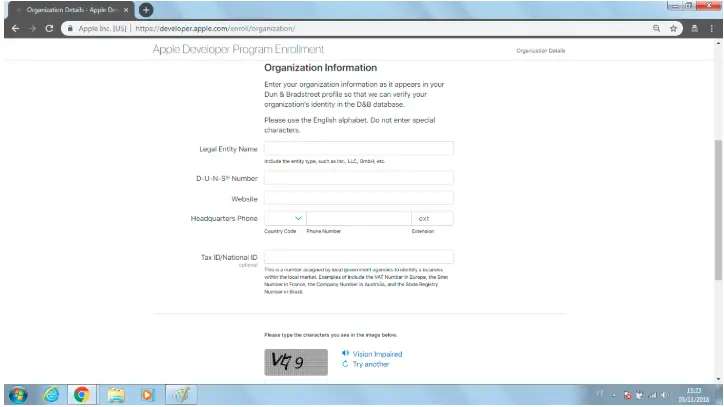Click the page vertical scrollbar thumb
724x407 pixels.
[x=718, y=210]
